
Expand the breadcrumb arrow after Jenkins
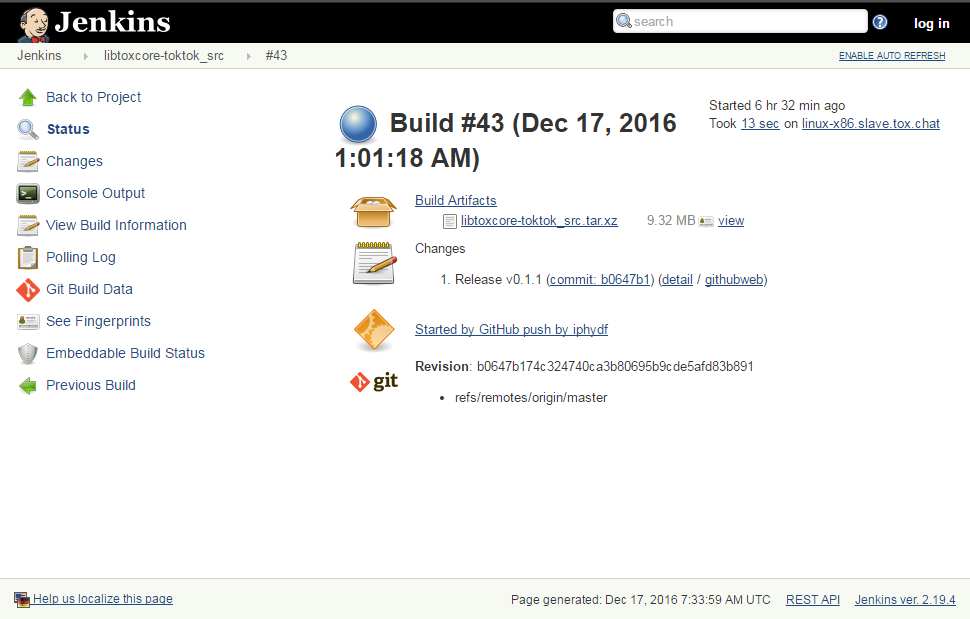coord(85,56)
